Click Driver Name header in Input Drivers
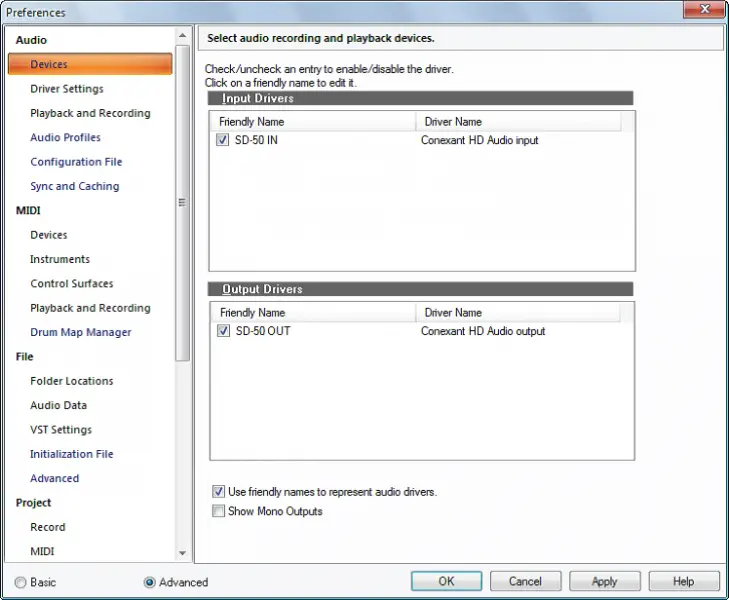The width and height of the screenshot is (729, 600). [518, 122]
